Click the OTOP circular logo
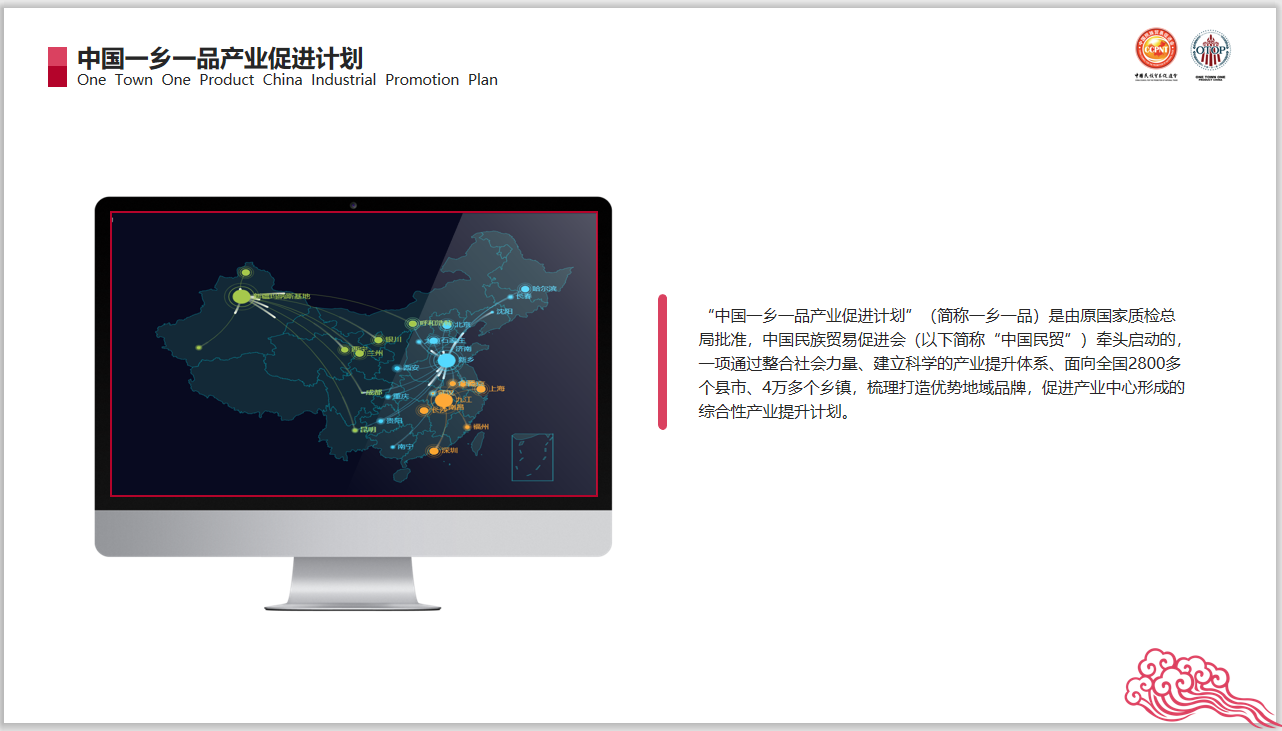Screen dimensions: 1282x731 (x=1210, y=50)
